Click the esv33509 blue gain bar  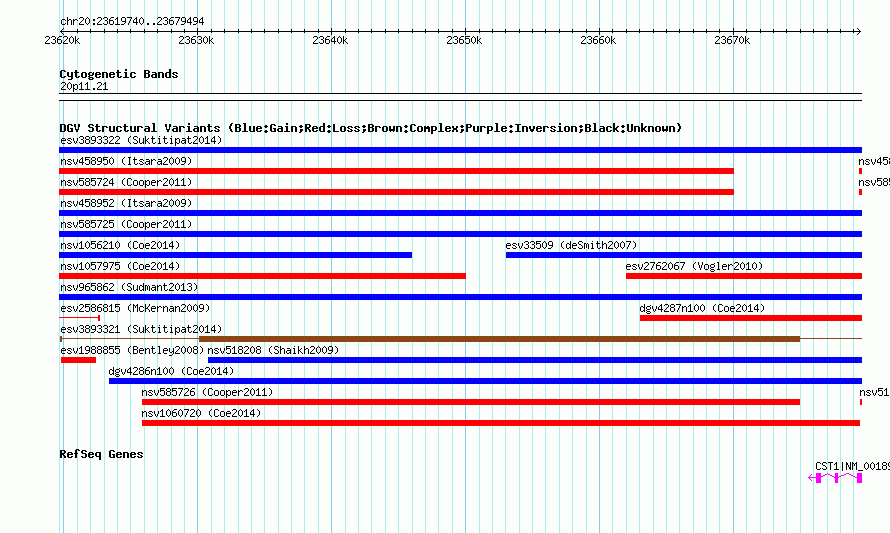click(684, 255)
